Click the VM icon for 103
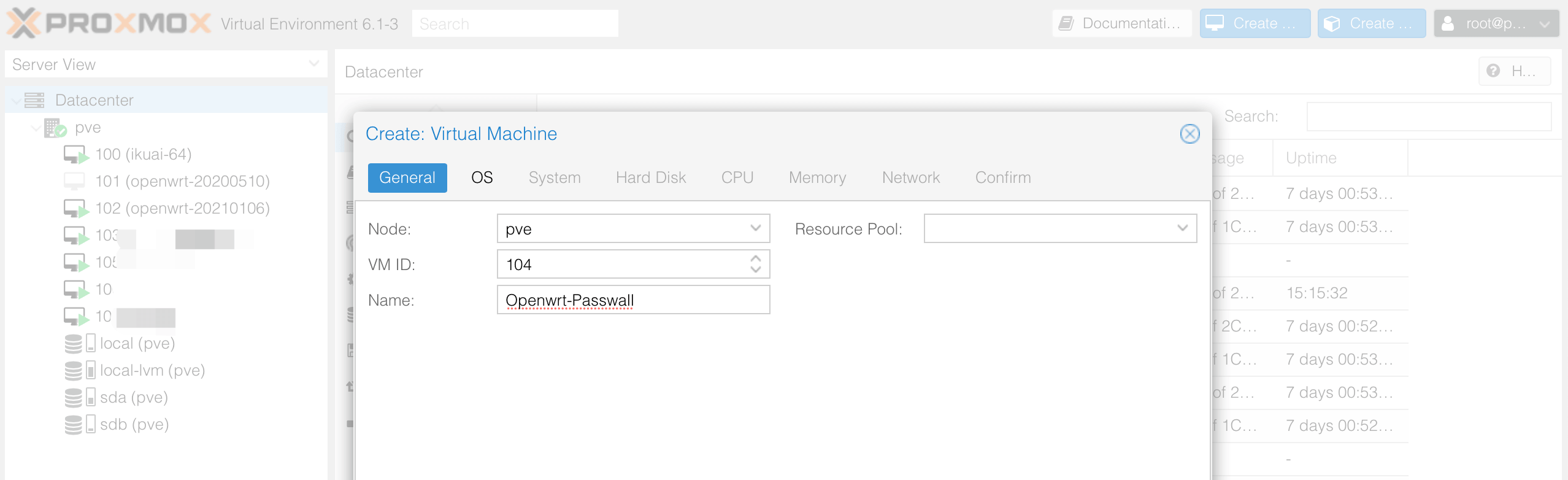This screenshot has width=1568, height=480. pos(77,236)
